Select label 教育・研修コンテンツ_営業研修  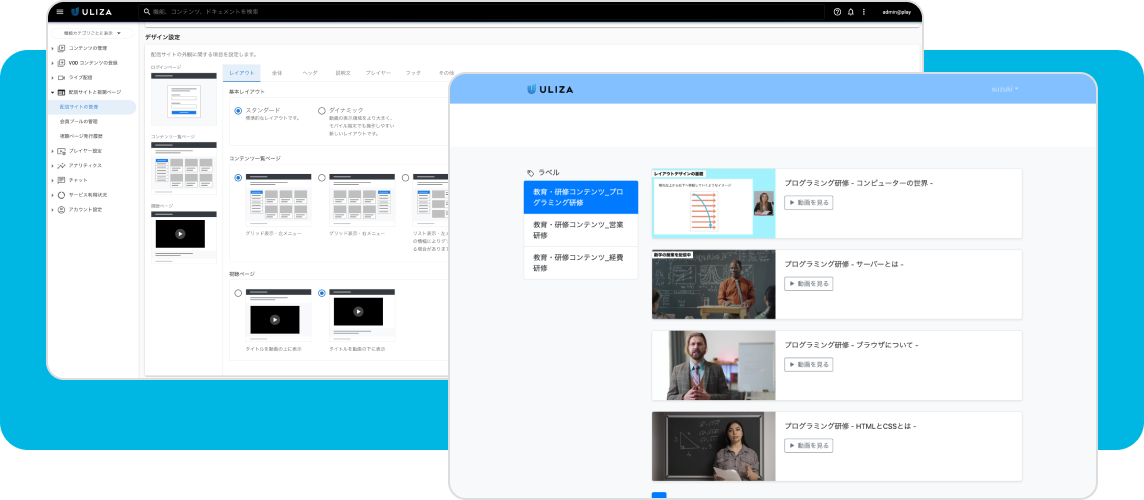(x=581, y=230)
